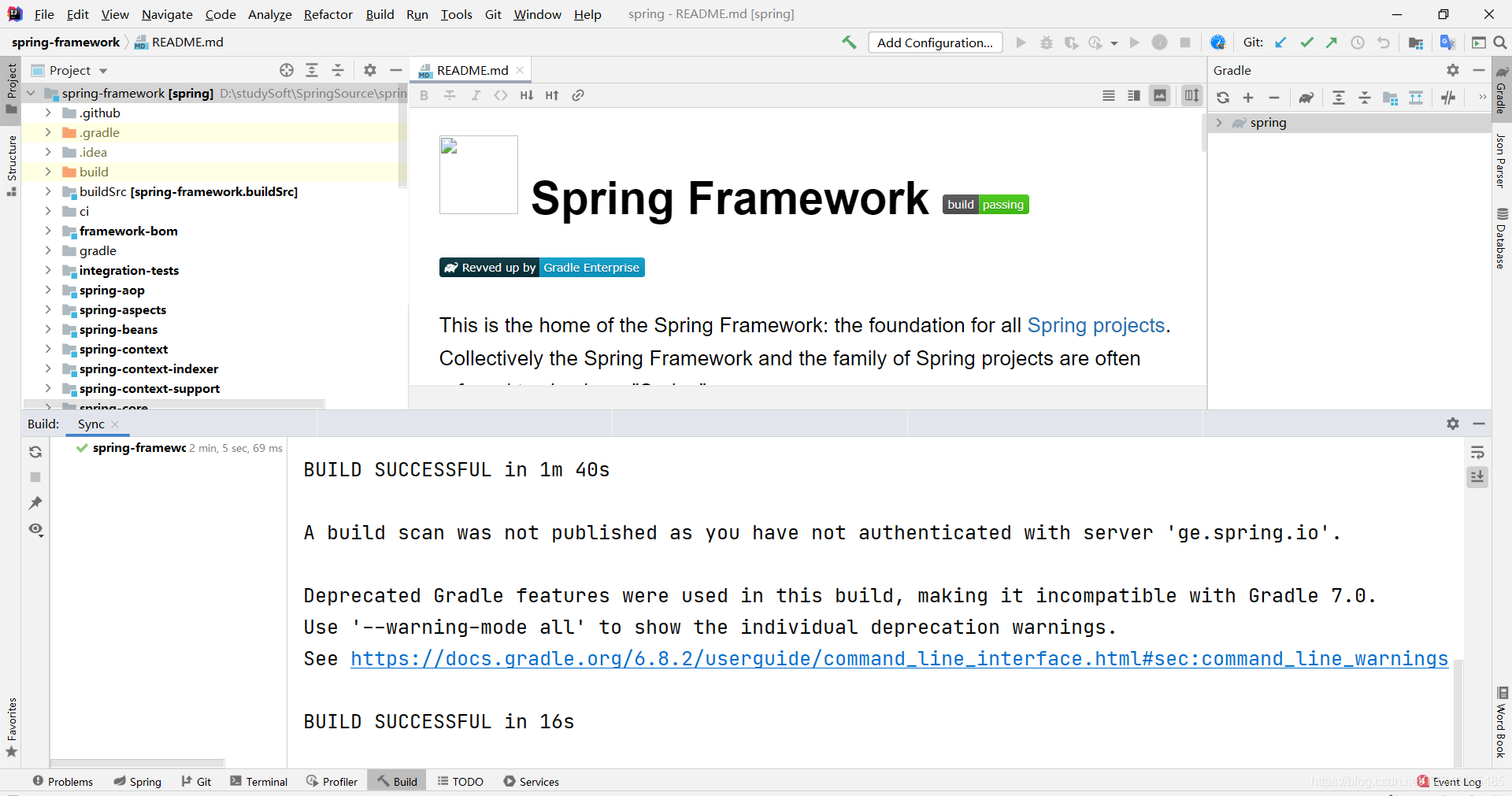Image resolution: width=1512 pixels, height=796 pixels.
Task: Click Collapse All in Project panel
Action: (338, 70)
